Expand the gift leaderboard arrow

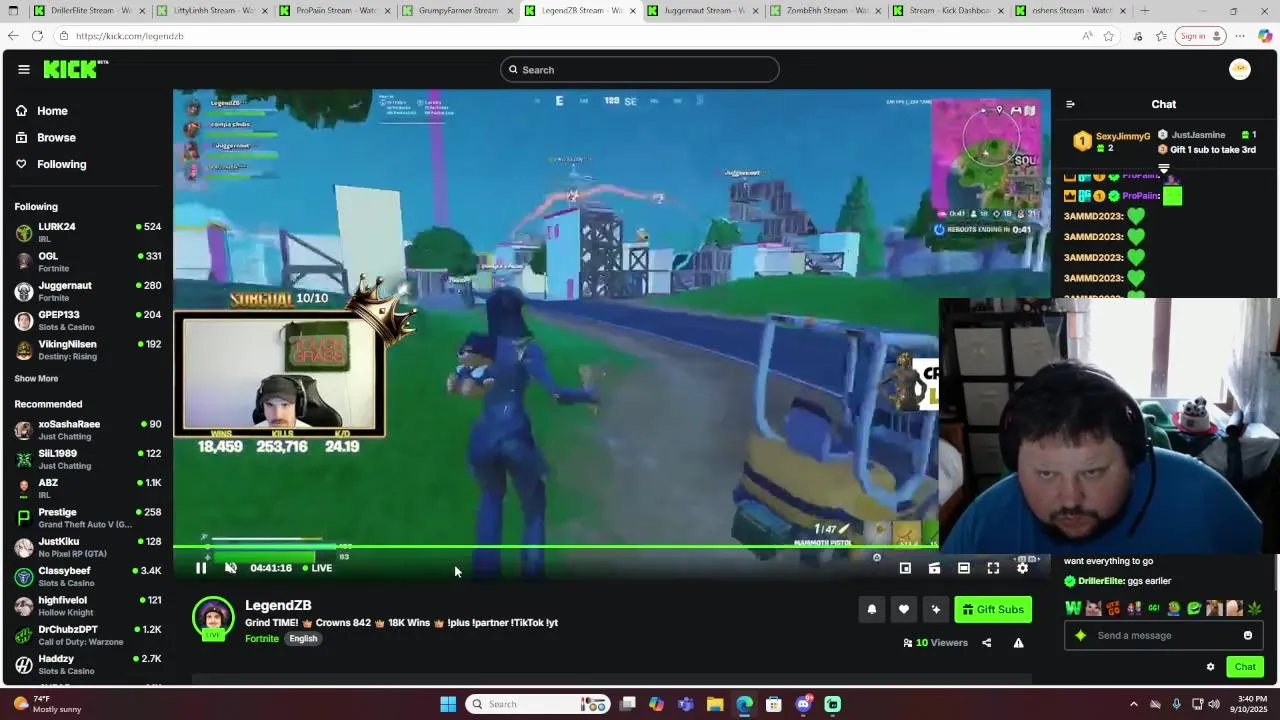(1164, 167)
